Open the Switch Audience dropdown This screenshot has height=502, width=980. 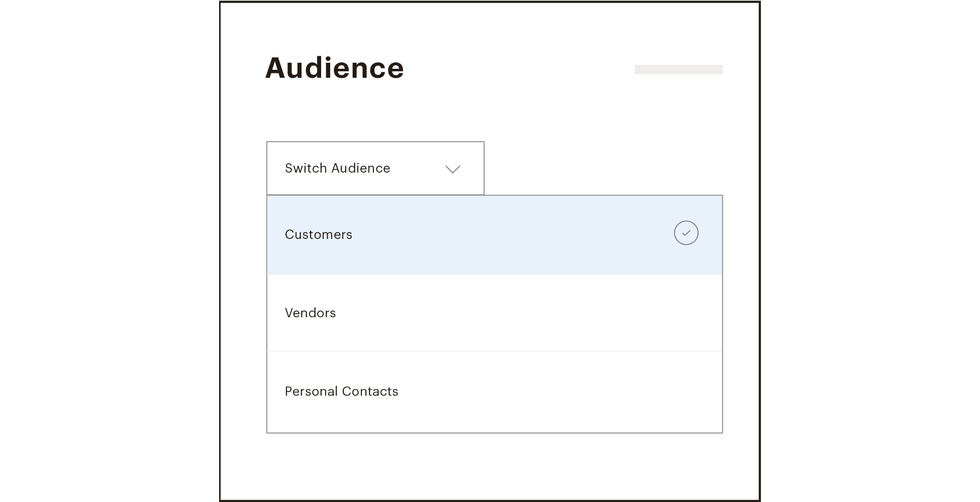tap(375, 168)
